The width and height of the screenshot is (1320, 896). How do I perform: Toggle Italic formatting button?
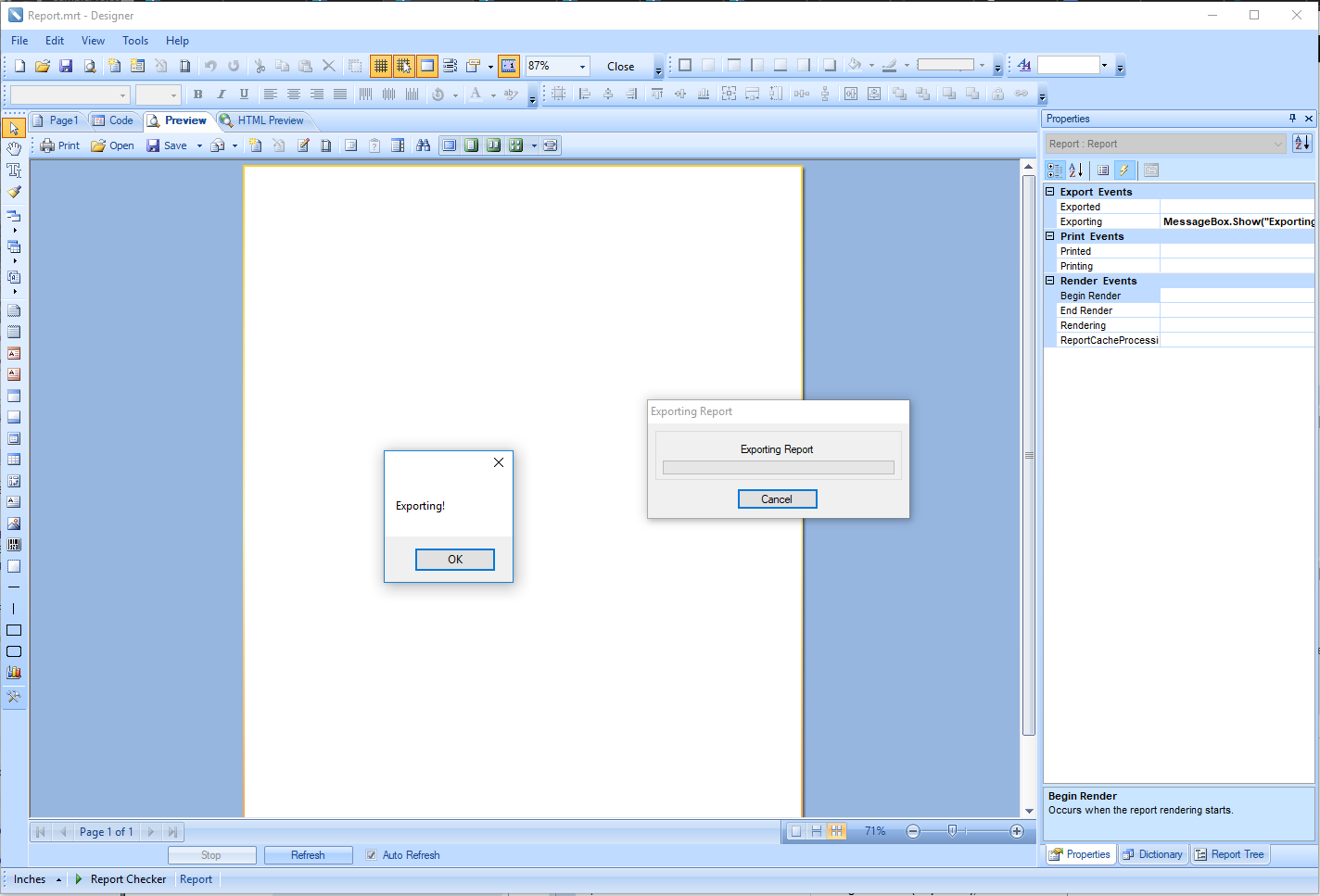point(221,95)
